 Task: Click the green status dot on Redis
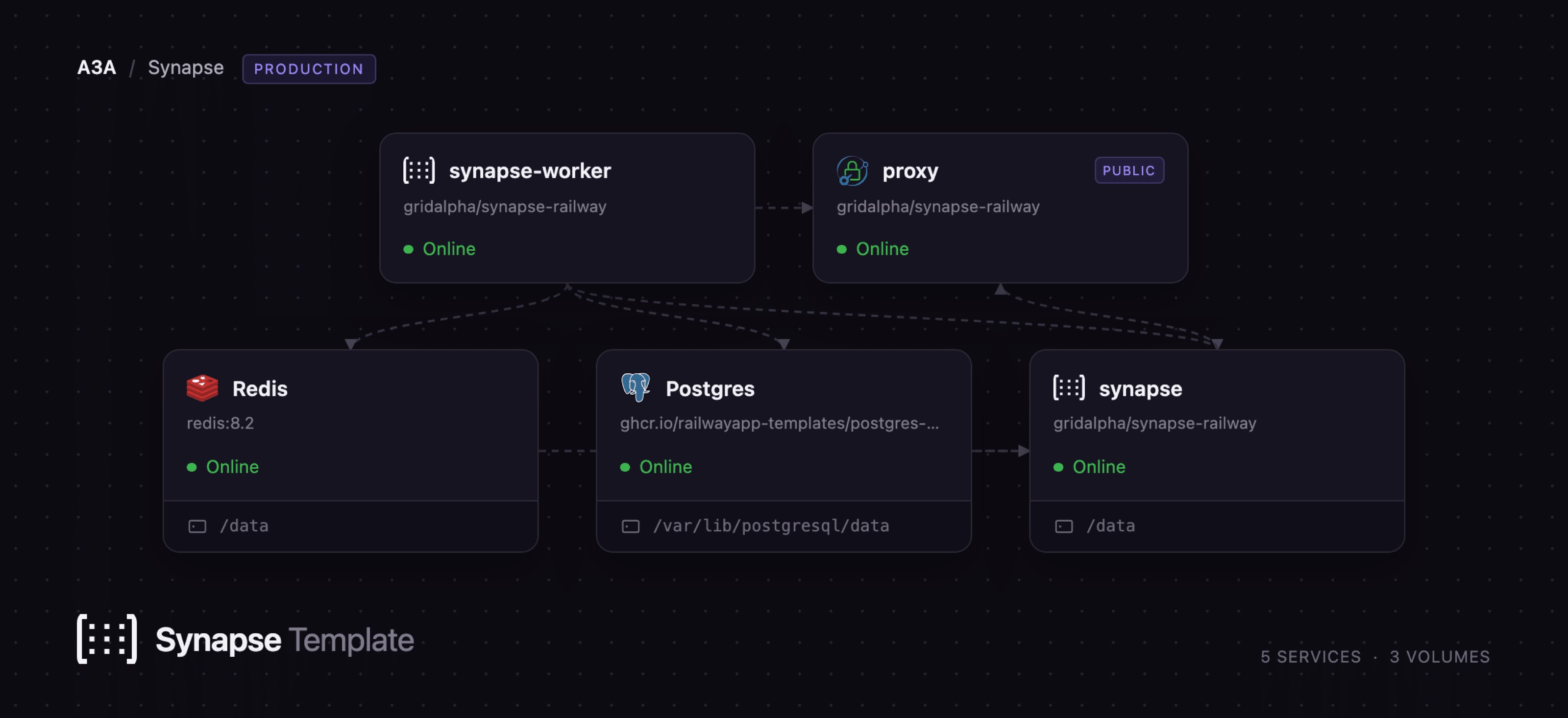[192, 467]
